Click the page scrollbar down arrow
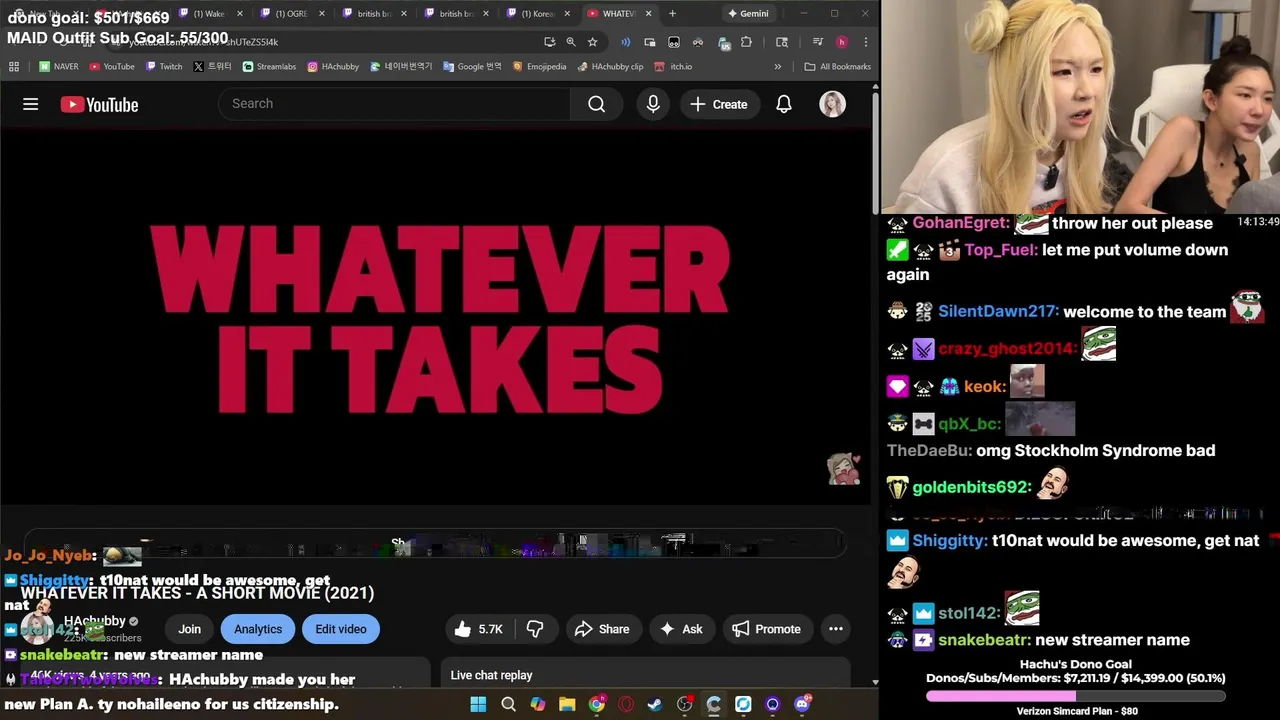 point(875,683)
